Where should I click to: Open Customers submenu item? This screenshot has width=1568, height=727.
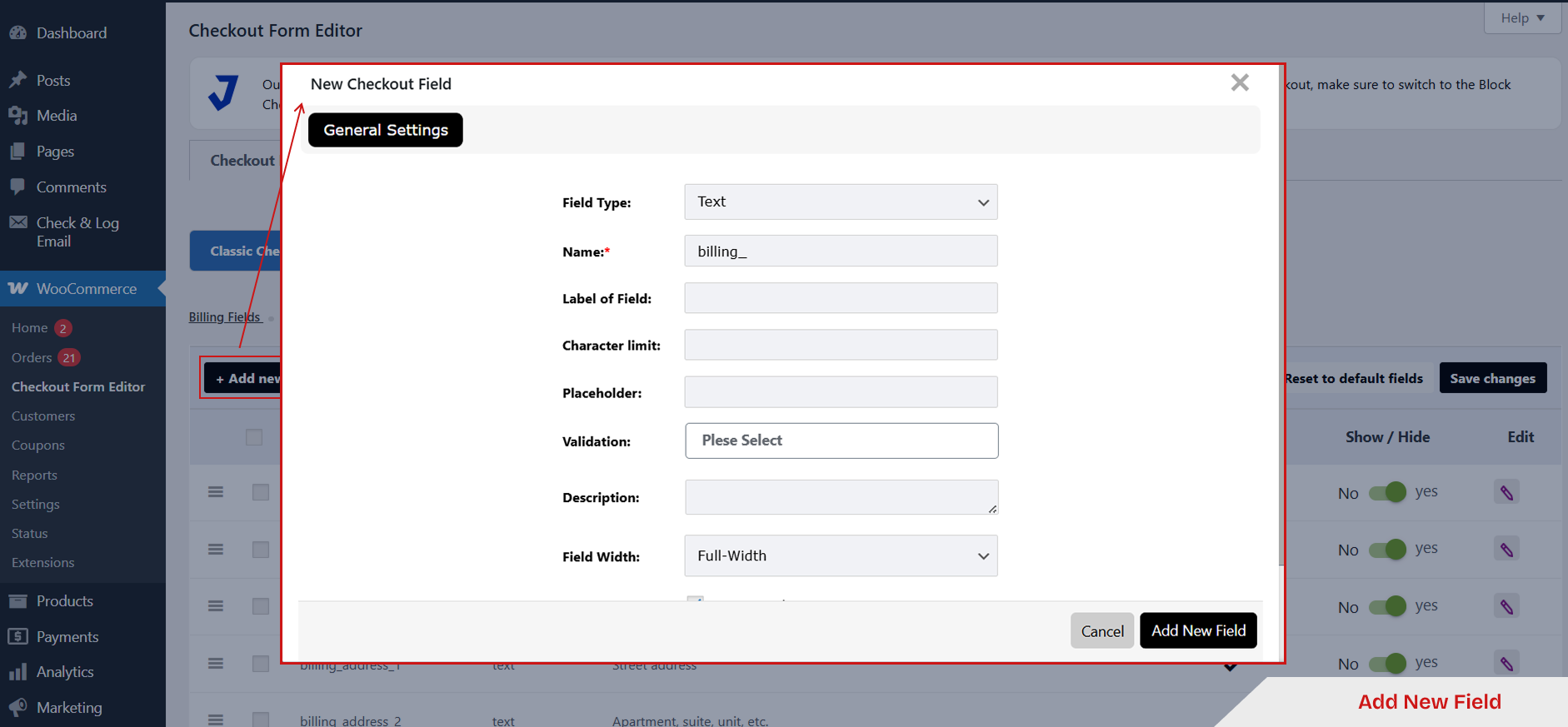pos(43,416)
